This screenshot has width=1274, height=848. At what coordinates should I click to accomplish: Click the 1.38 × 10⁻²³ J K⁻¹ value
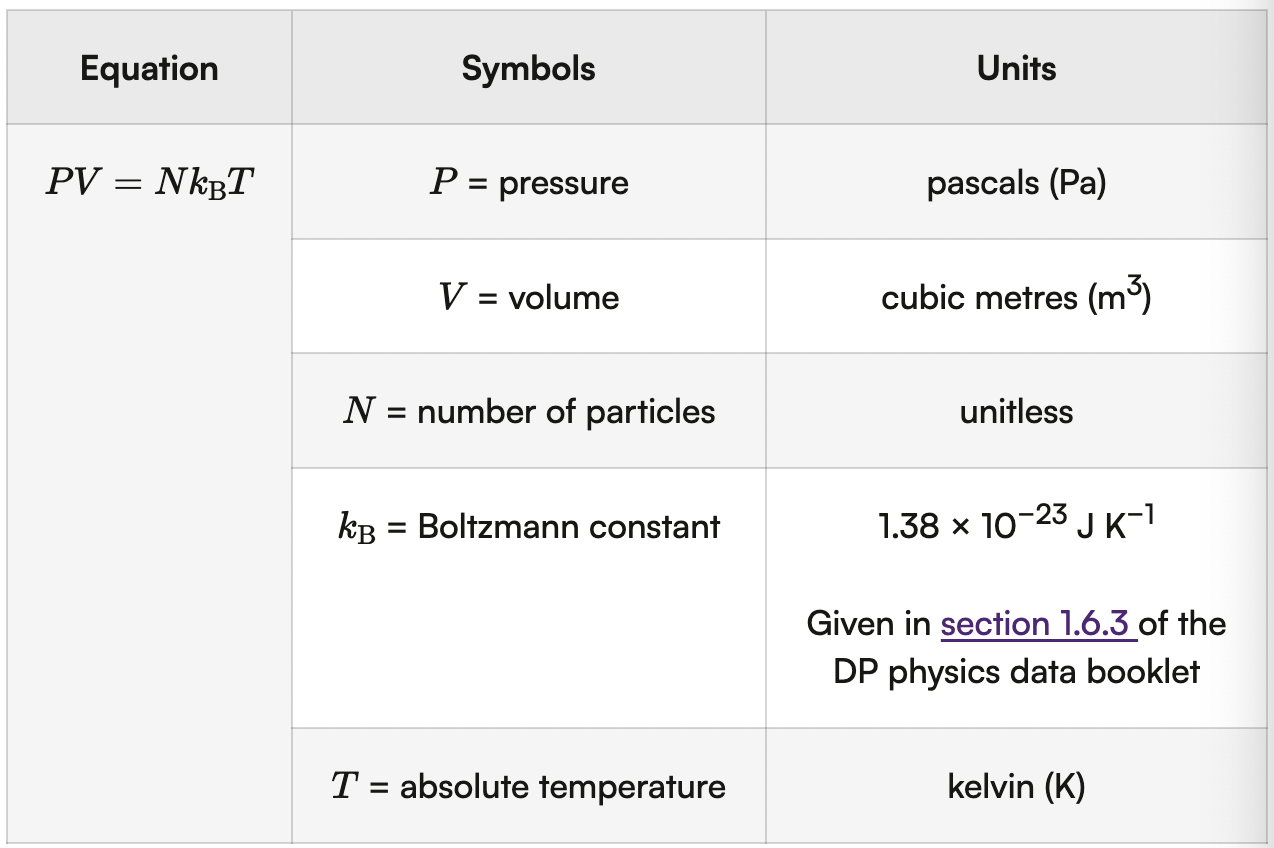[x=1016, y=525]
